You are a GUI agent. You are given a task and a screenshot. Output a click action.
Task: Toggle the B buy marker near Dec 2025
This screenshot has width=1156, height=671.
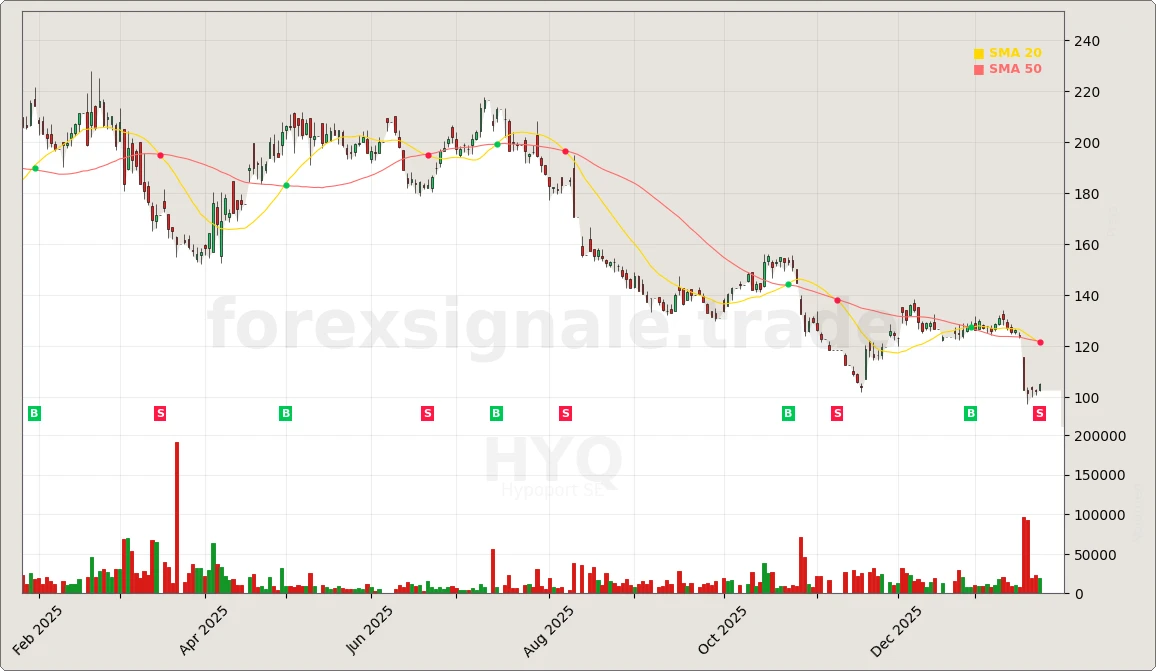pos(970,412)
